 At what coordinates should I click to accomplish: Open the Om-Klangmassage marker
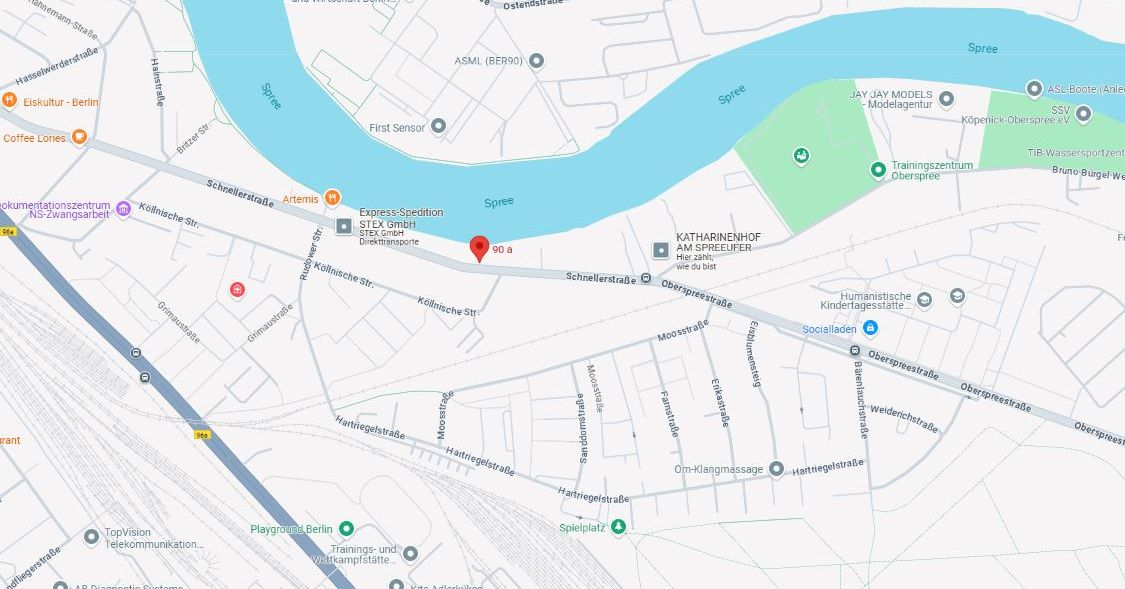pos(776,468)
